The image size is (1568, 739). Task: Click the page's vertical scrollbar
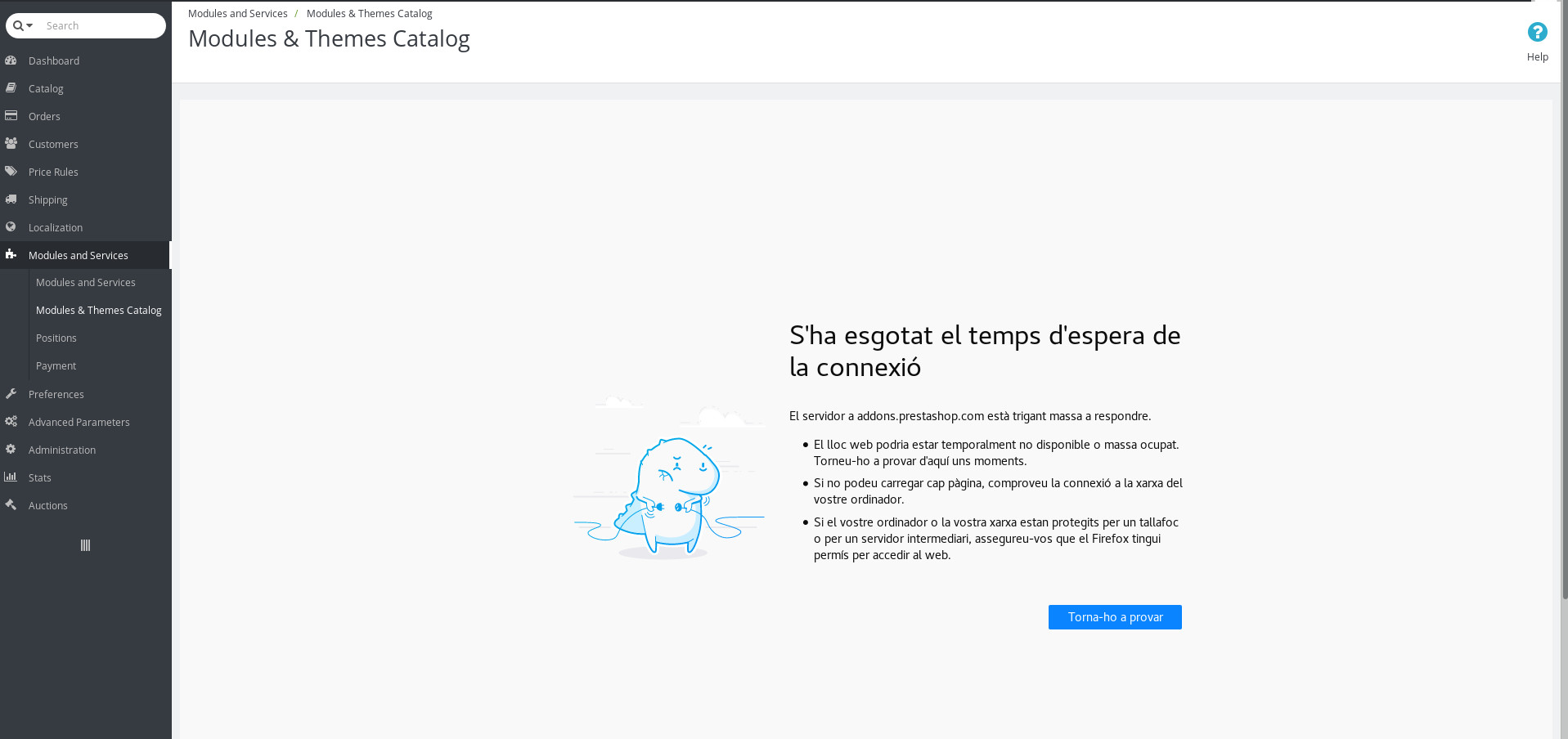click(1564, 327)
